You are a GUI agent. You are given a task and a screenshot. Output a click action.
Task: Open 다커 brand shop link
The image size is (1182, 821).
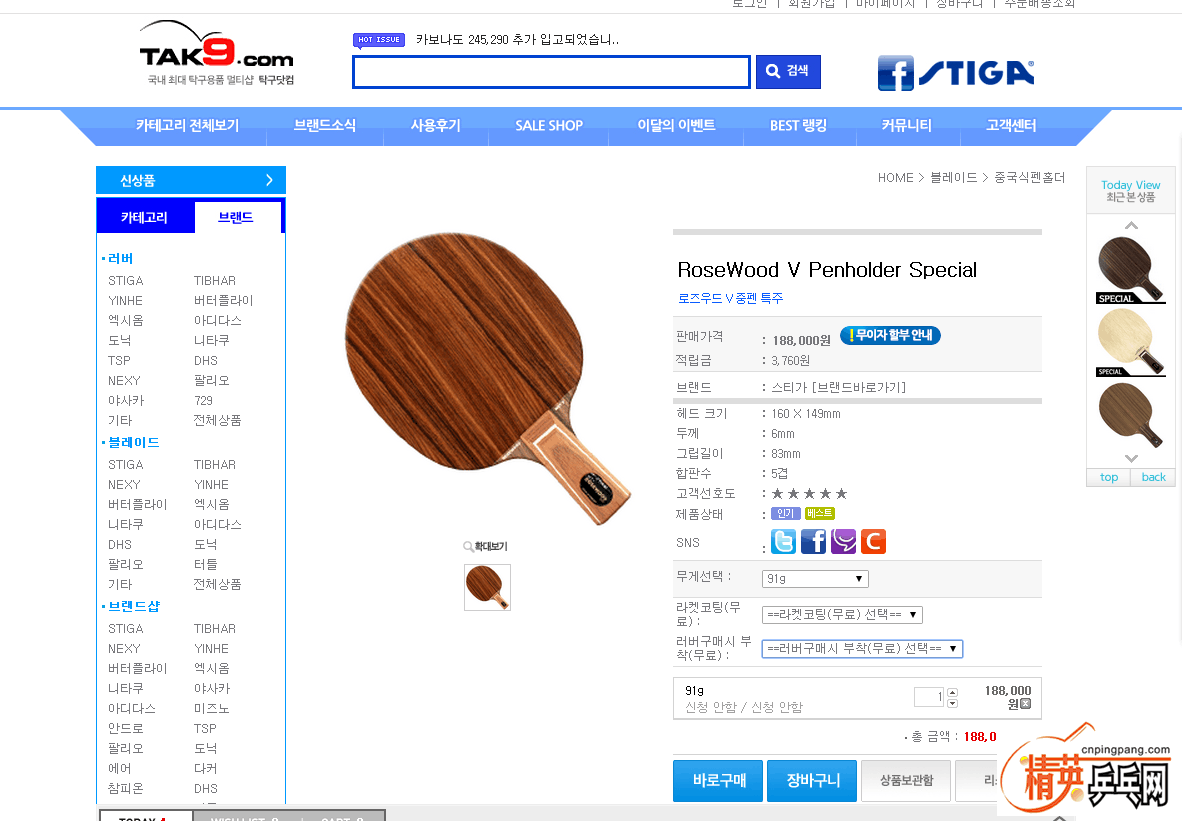click(x=205, y=768)
